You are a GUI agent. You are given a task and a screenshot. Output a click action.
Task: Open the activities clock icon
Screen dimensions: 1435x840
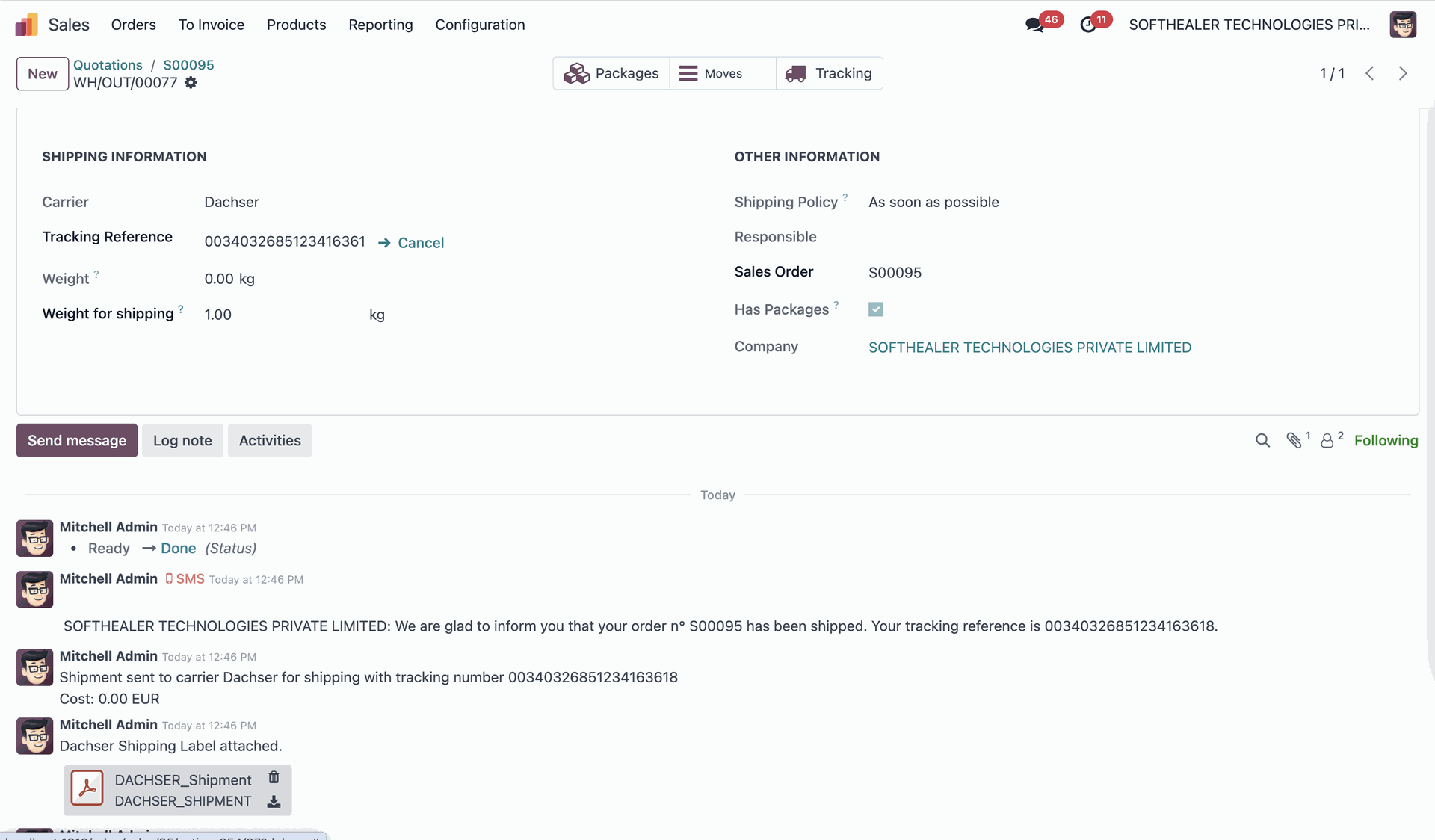[1088, 25]
